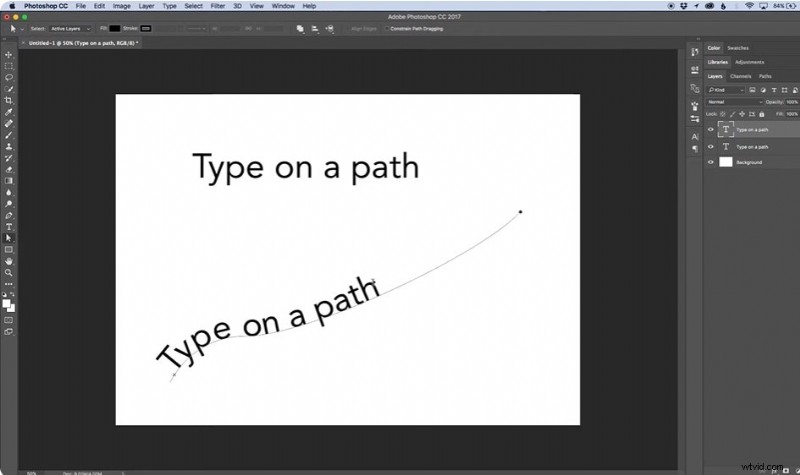800x475 pixels.
Task: Change screen mode icon at toolbar bottom
Action: click(9, 332)
